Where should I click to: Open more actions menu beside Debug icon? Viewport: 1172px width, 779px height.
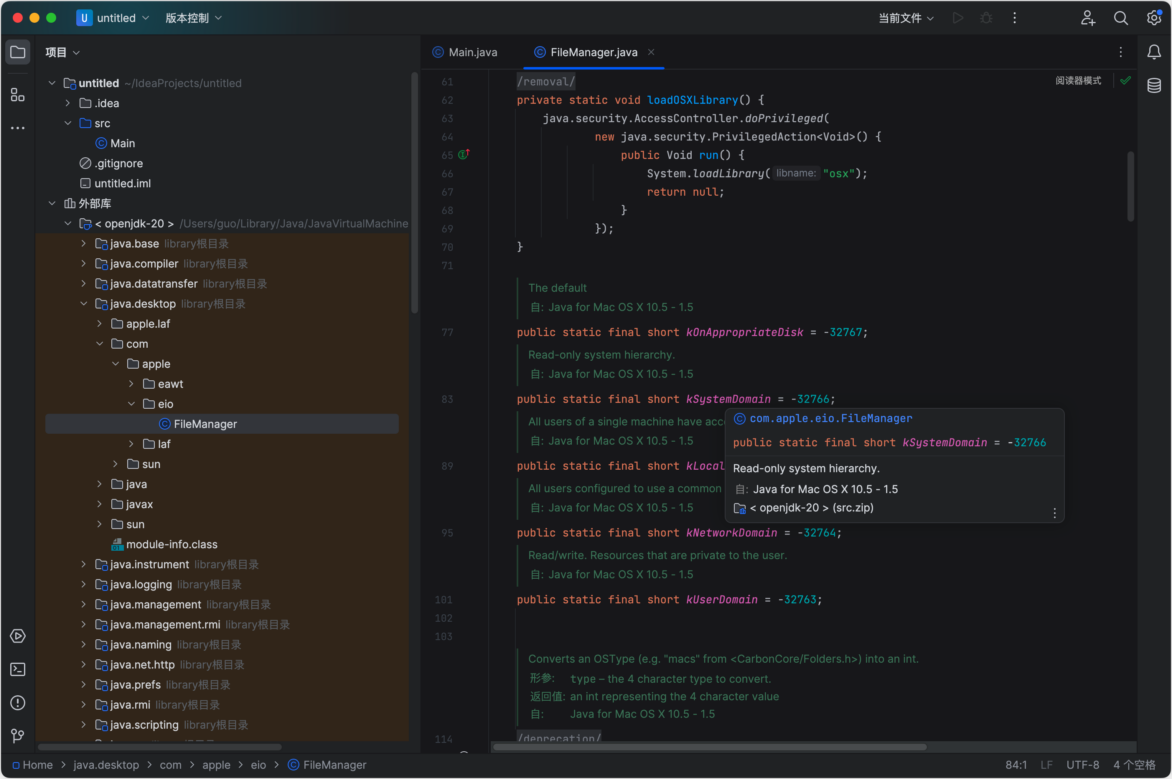coord(1014,18)
